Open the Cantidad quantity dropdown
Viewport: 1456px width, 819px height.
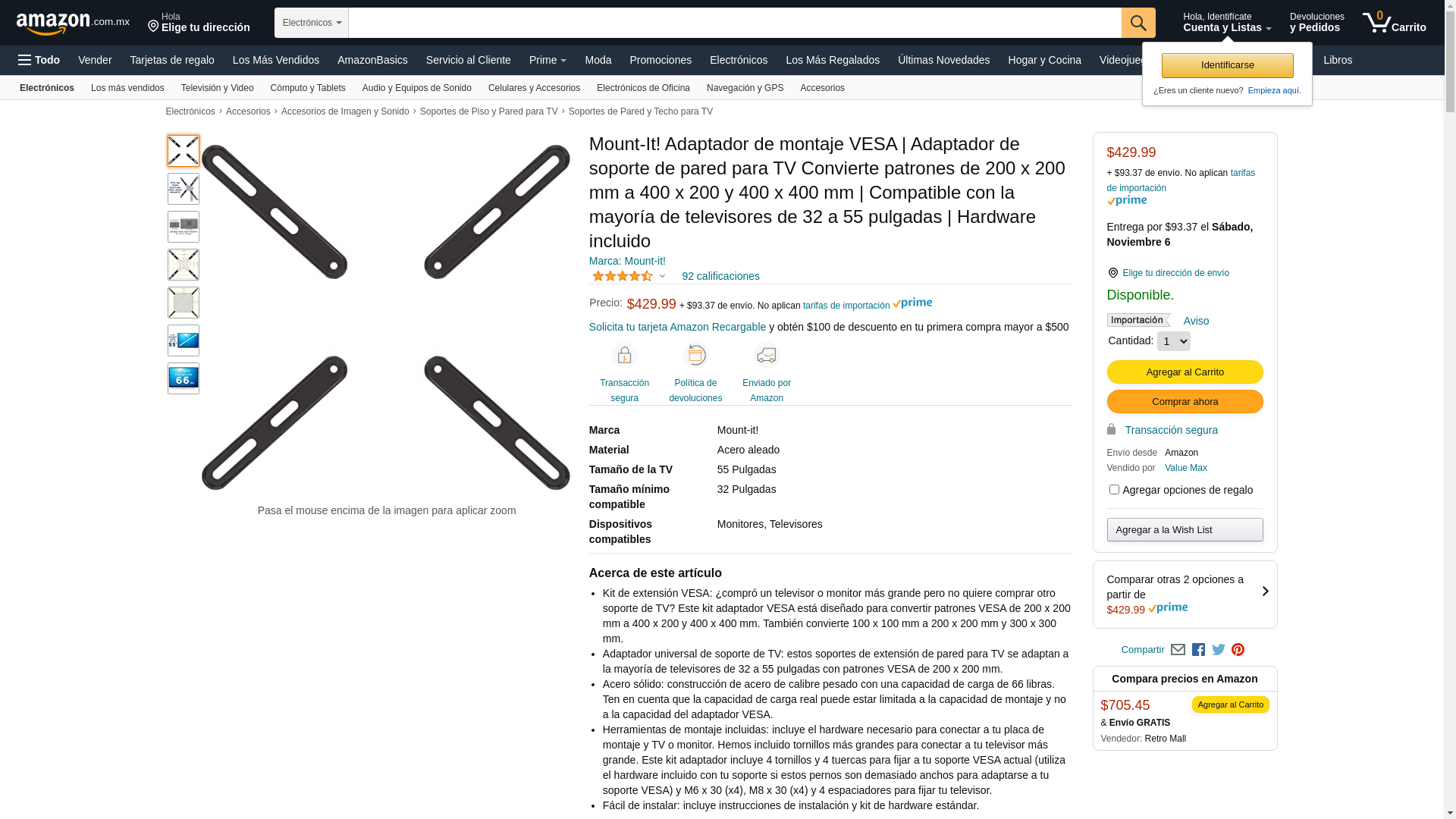point(1173,341)
